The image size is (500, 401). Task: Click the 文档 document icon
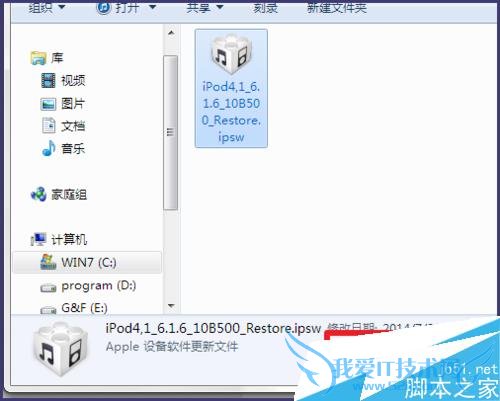(49, 126)
